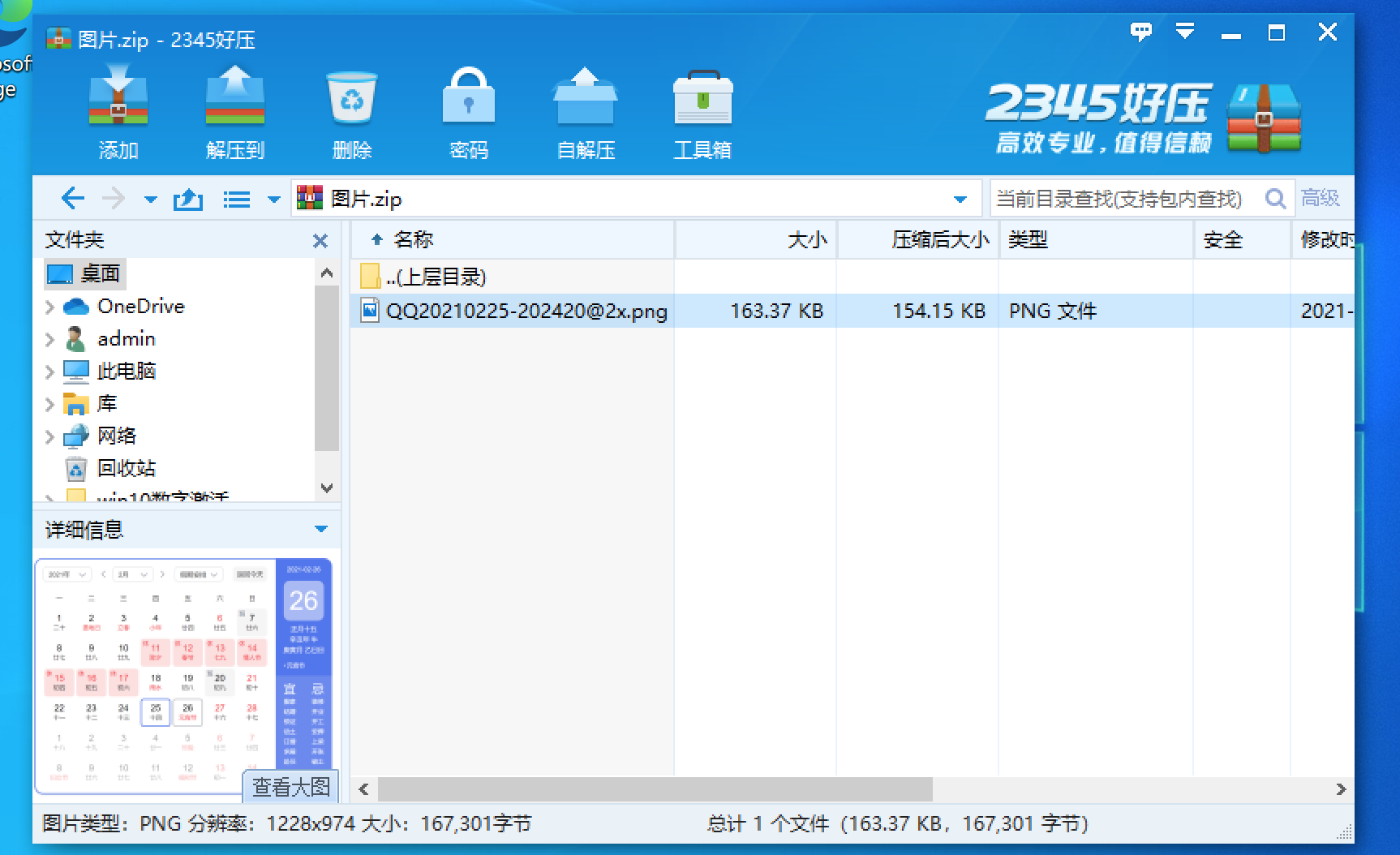Close the 2345好压 window

1328,32
